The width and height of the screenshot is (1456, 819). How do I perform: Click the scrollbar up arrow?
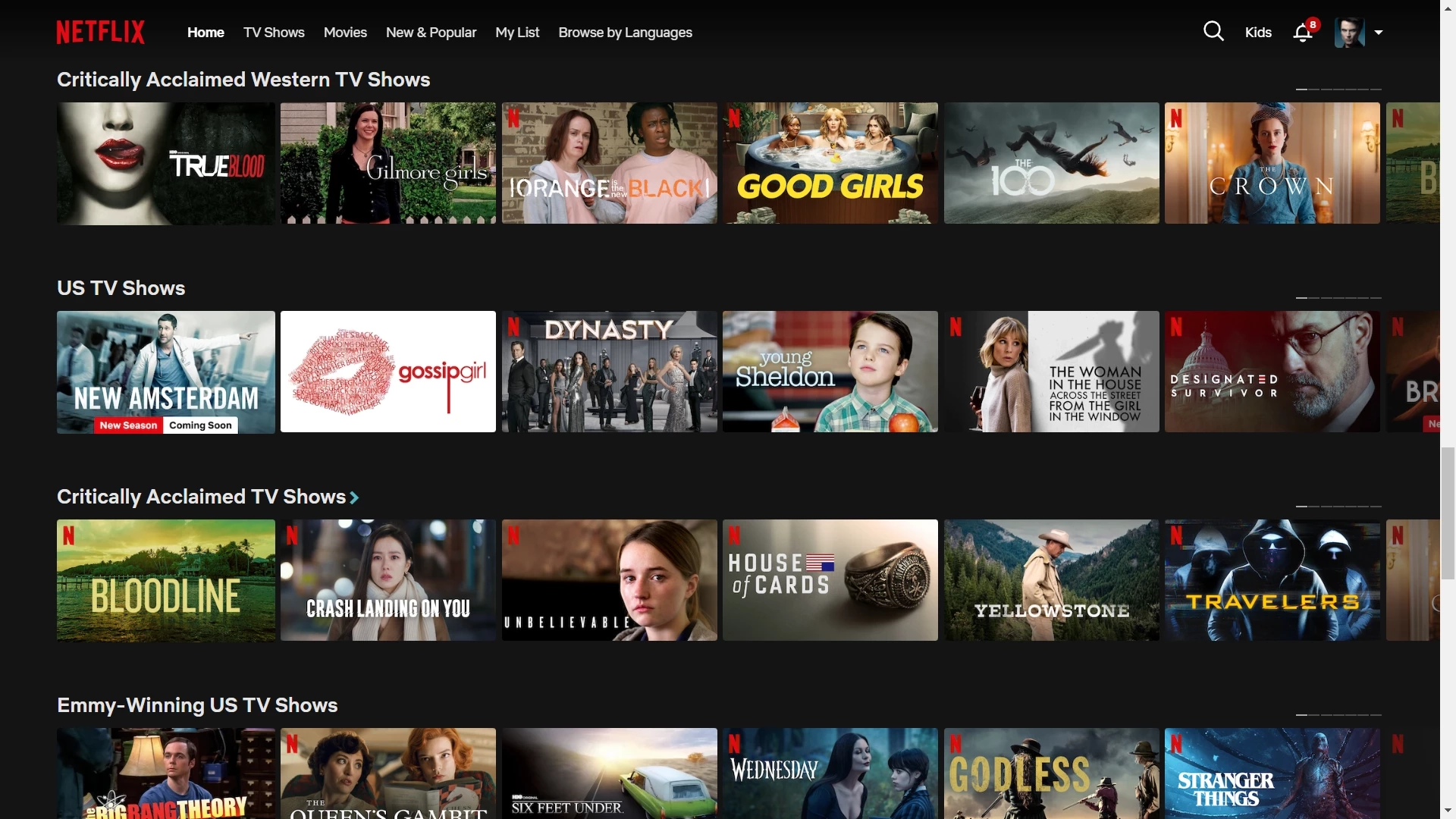(x=1448, y=8)
